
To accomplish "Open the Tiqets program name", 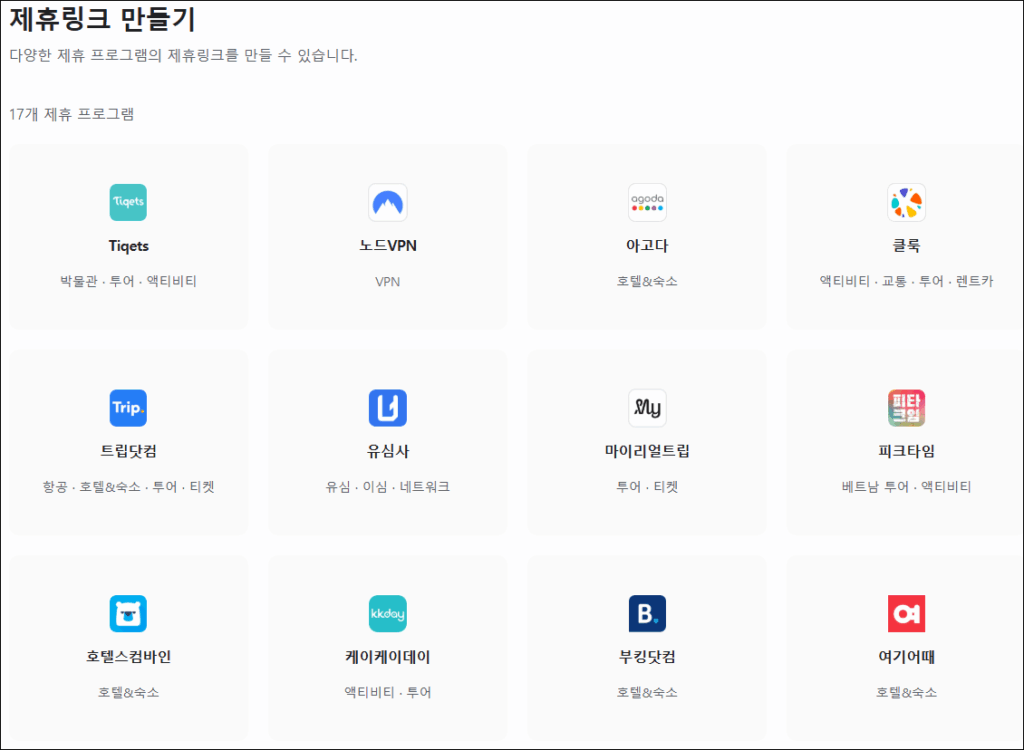I will (129, 246).
